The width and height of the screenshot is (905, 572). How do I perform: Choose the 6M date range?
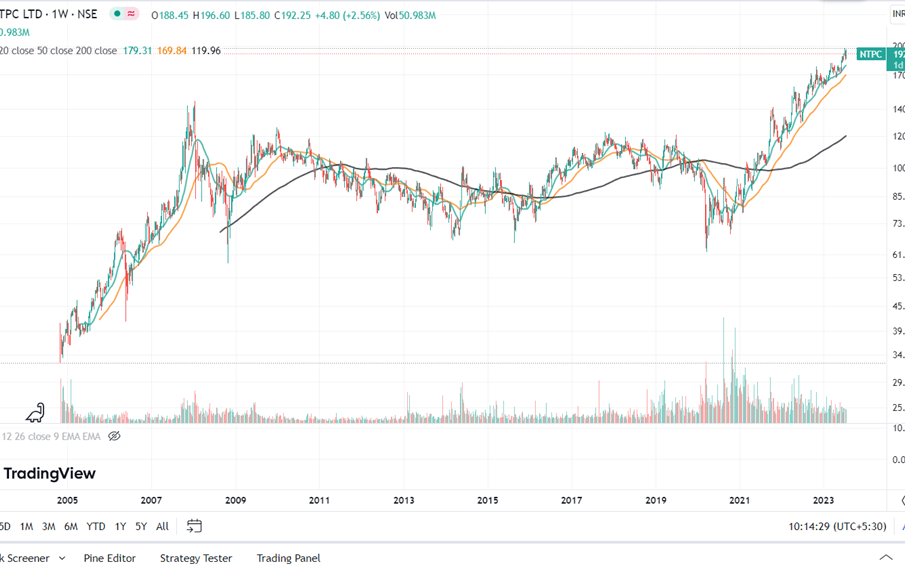(71, 526)
